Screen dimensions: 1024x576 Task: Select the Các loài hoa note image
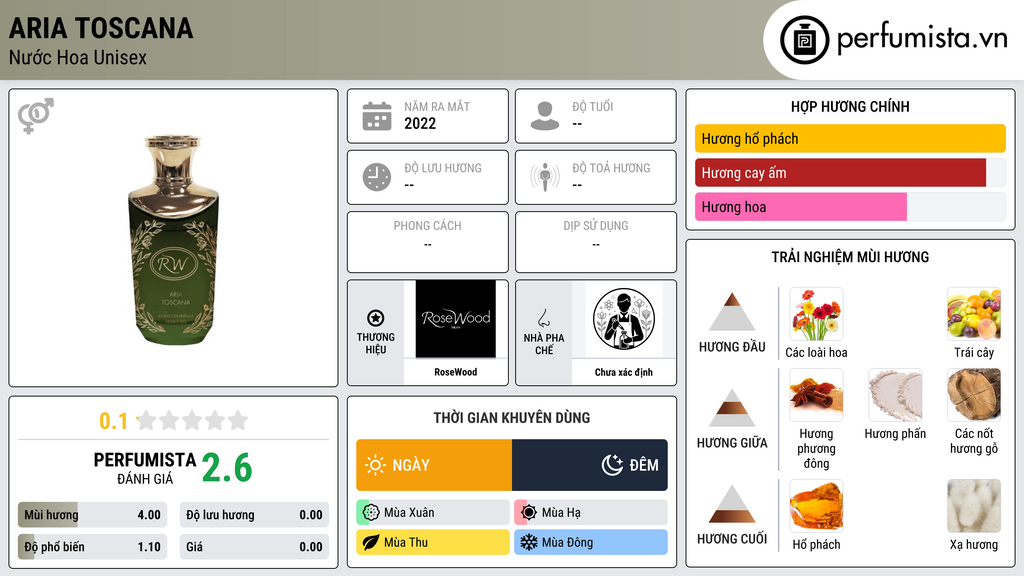point(816,314)
